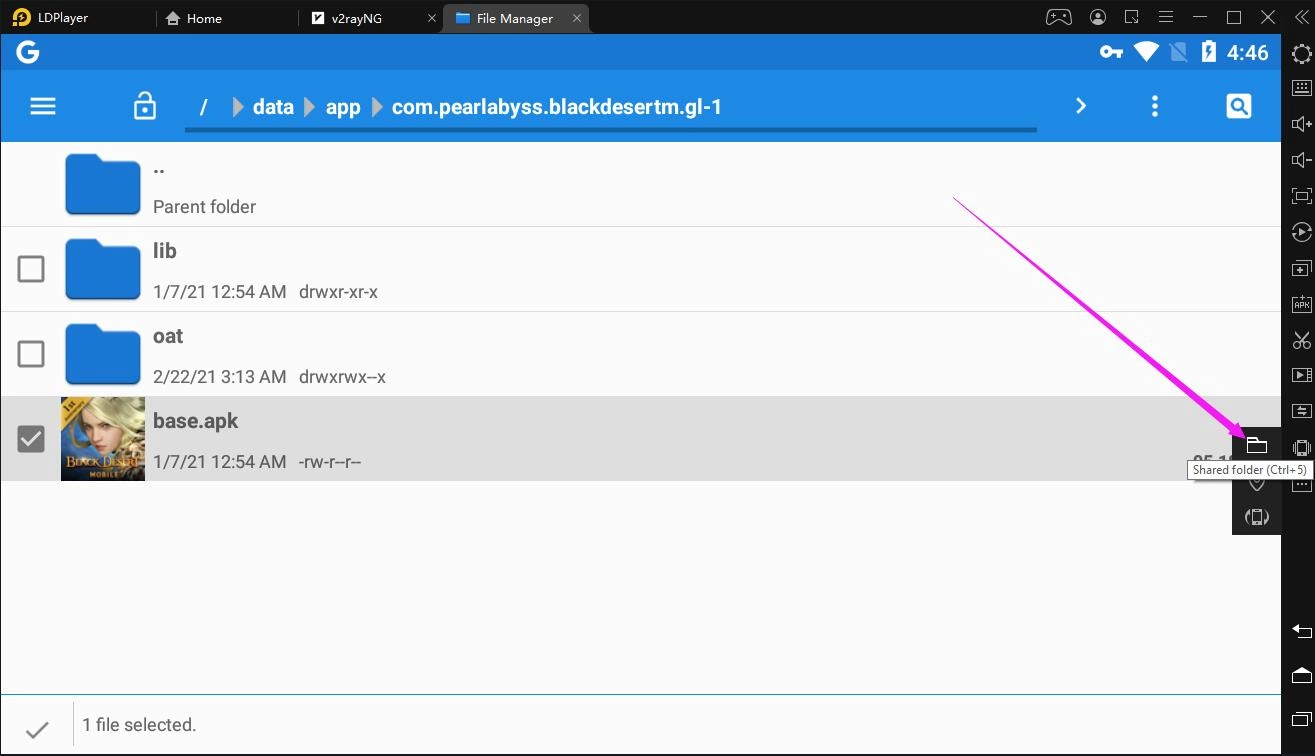The height and width of the screenshot is (756, 1315).
Task: Open LDPlayer settings gear in sidebar
Action: (1301, 54)
